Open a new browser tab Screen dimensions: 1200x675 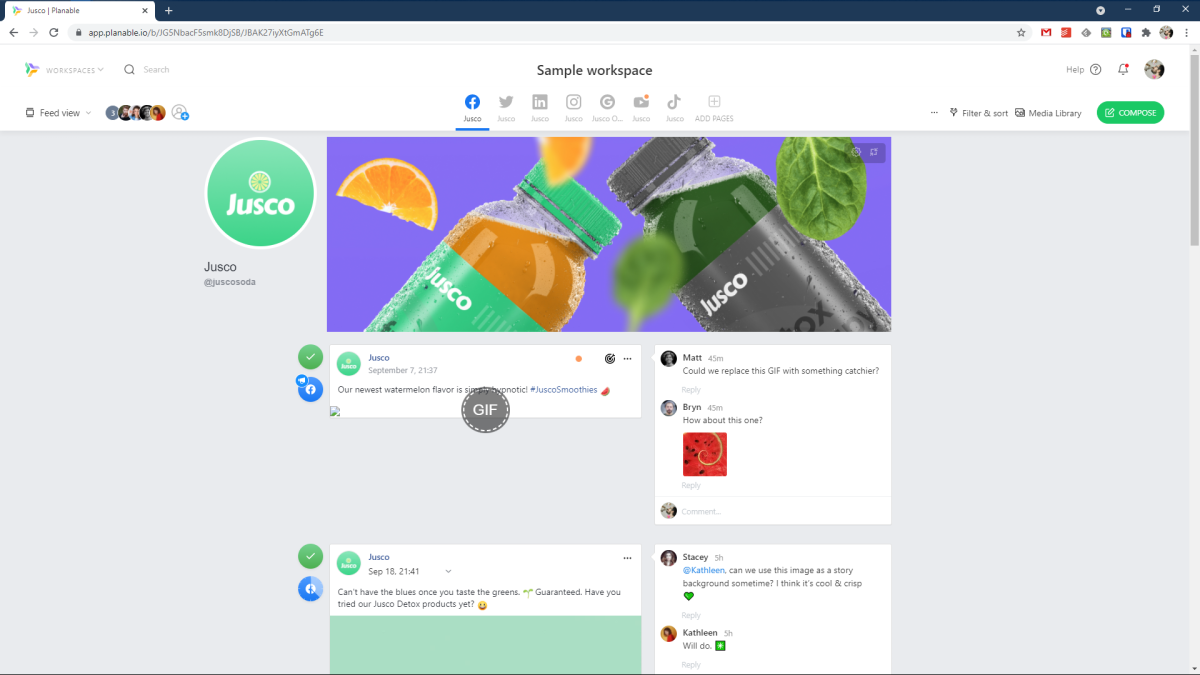(168, 10)
